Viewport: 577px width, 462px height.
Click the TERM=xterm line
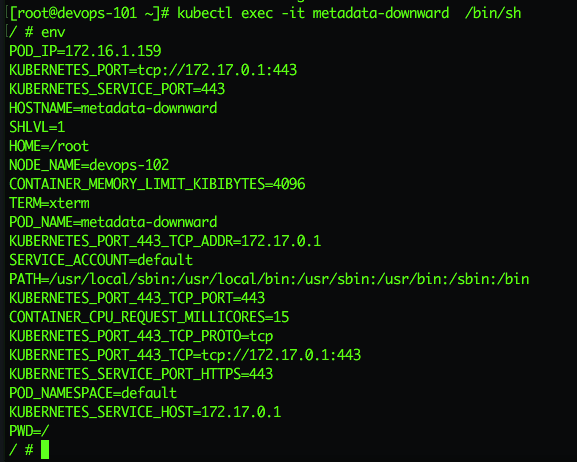click(49, 203)
